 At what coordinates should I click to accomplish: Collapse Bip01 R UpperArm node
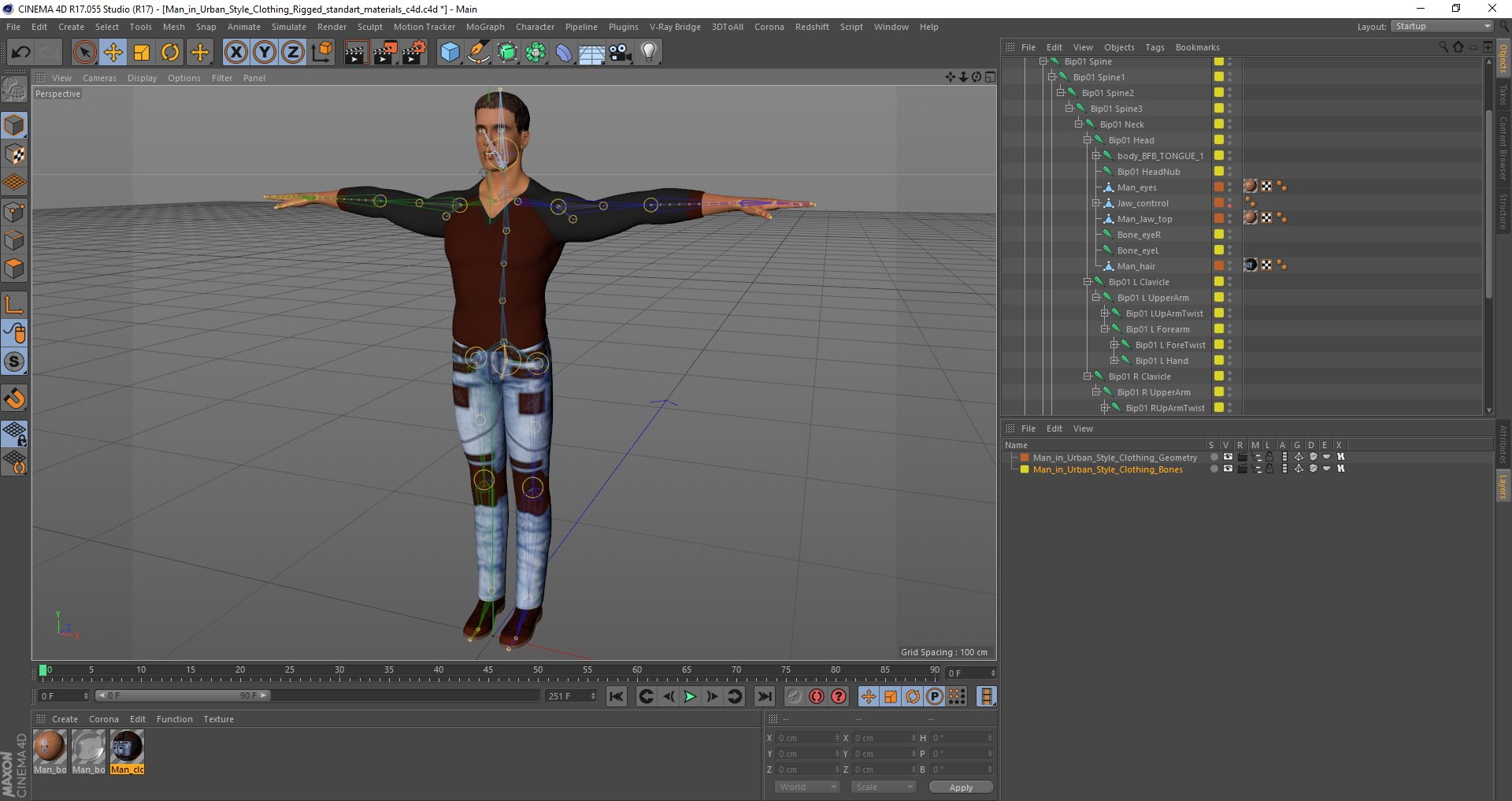(x=1095, y=392)
